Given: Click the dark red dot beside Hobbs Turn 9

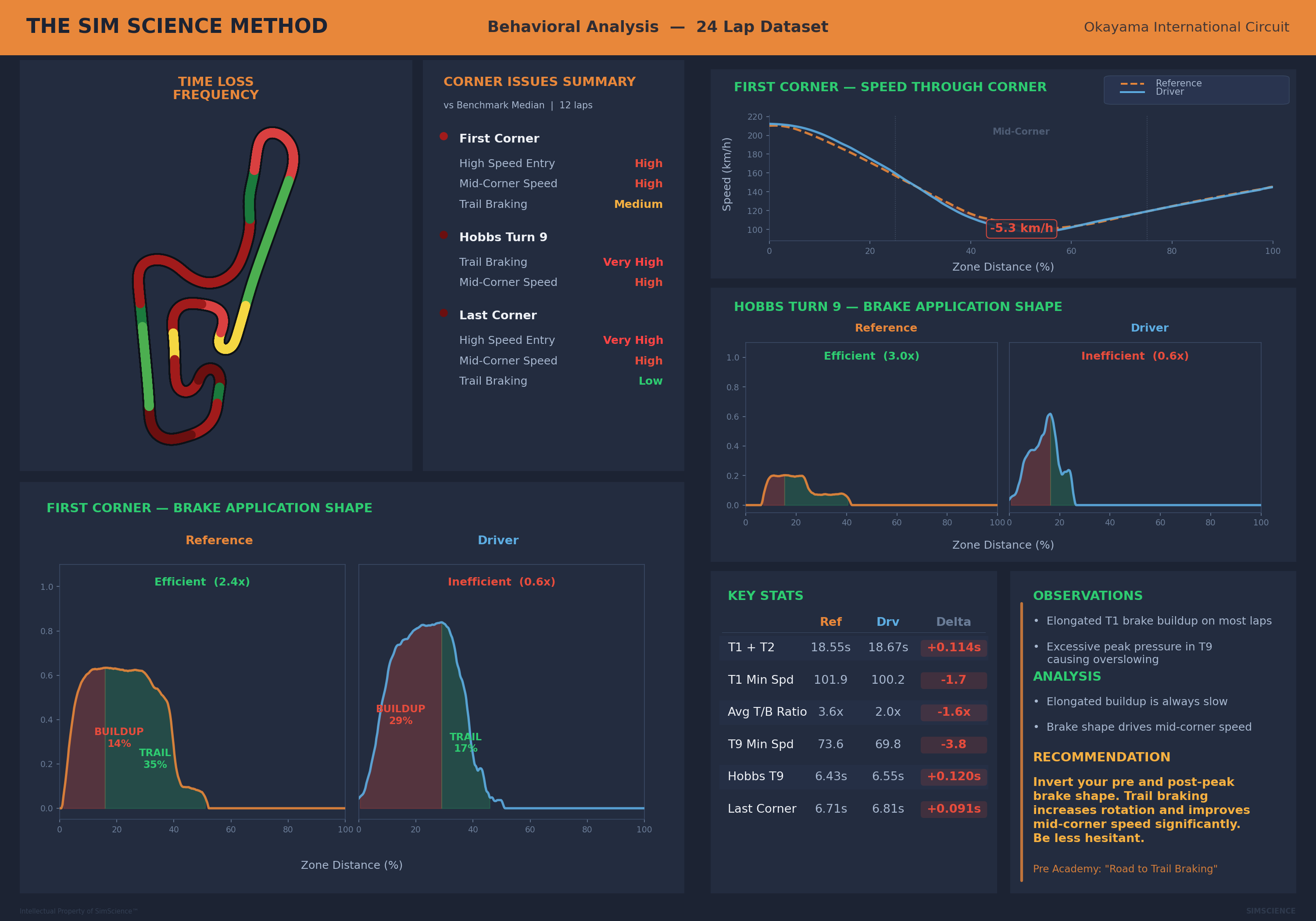Looking at the screenshot, I should pos(443,235).
